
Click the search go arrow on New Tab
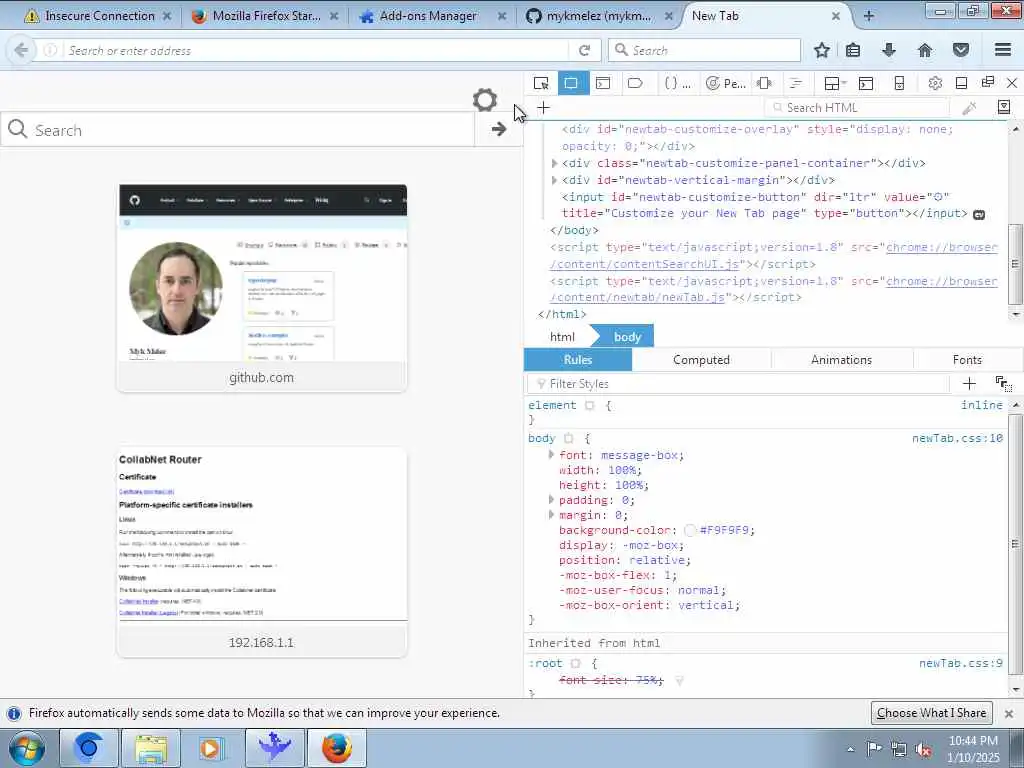pos(499,129)
